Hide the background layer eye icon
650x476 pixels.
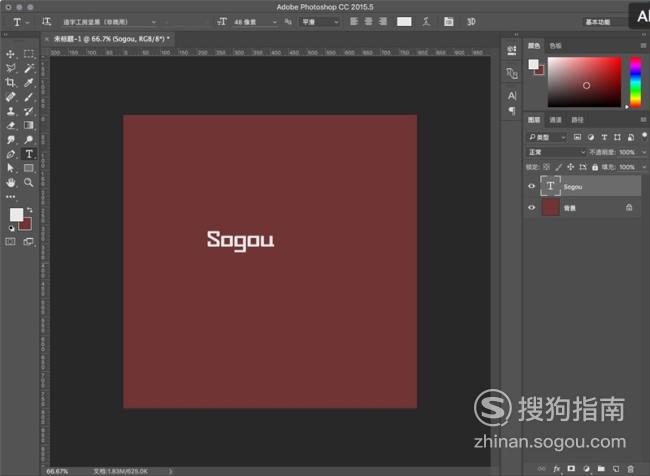[531, 207]
